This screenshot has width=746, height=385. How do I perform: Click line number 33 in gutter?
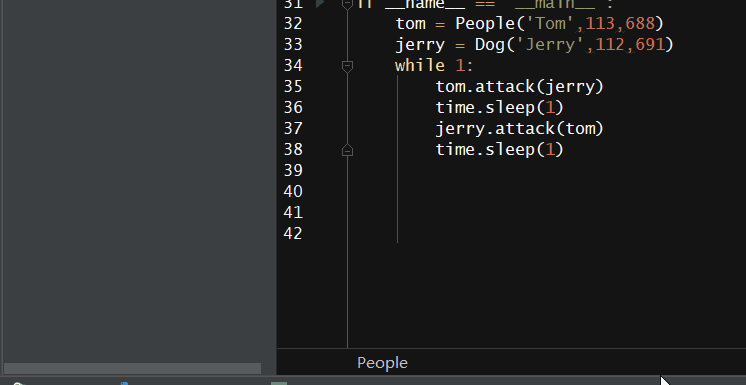click(x=293, y=44)
